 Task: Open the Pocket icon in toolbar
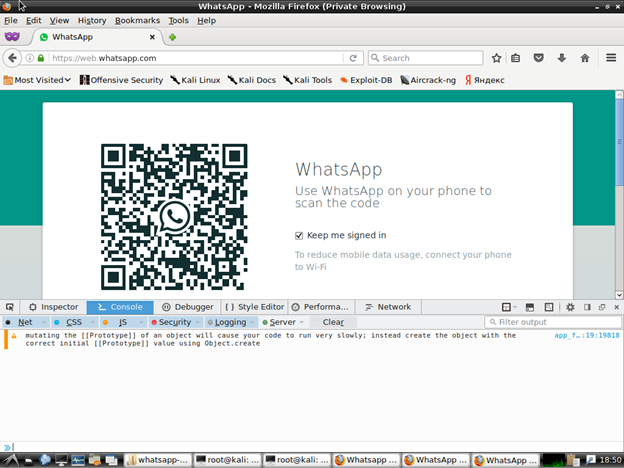point(538,58)
